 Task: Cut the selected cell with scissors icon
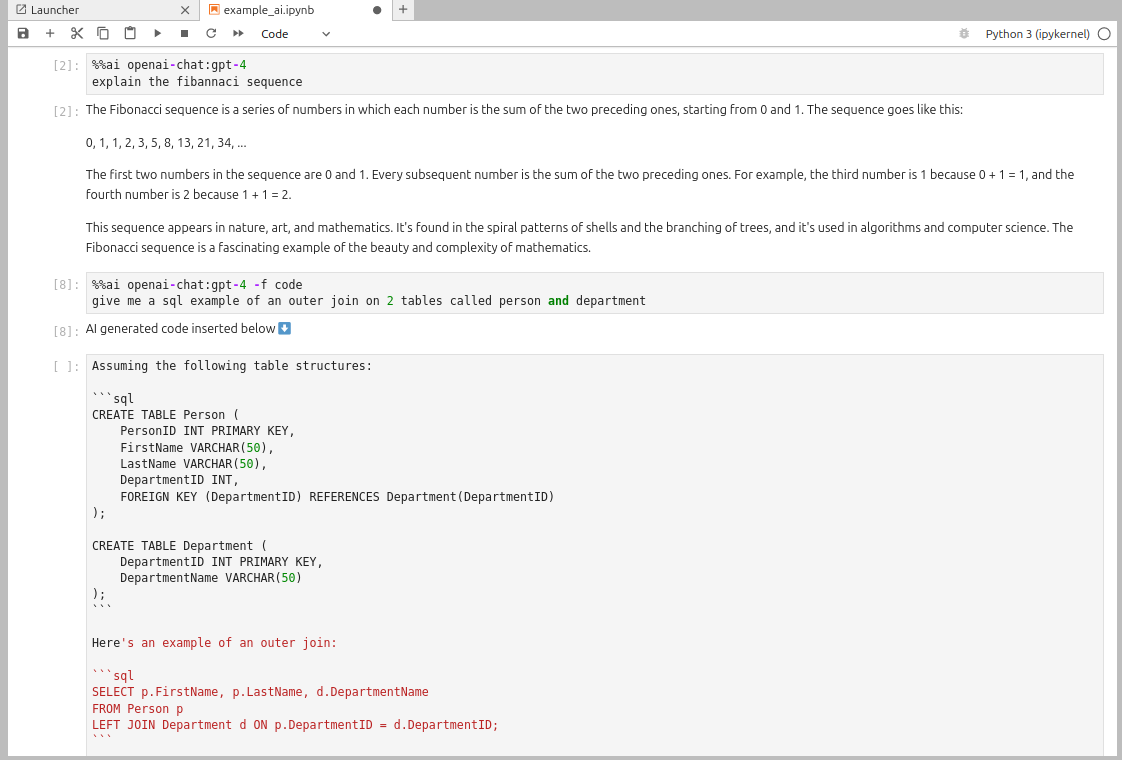click(76, 34)
